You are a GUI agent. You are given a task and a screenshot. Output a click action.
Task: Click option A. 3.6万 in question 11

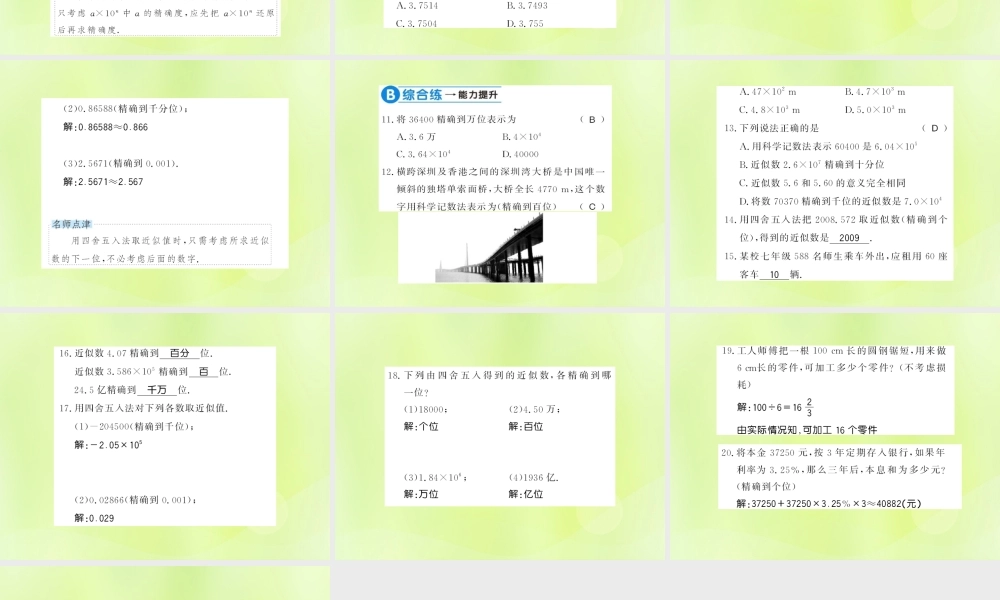coord(416,136)
